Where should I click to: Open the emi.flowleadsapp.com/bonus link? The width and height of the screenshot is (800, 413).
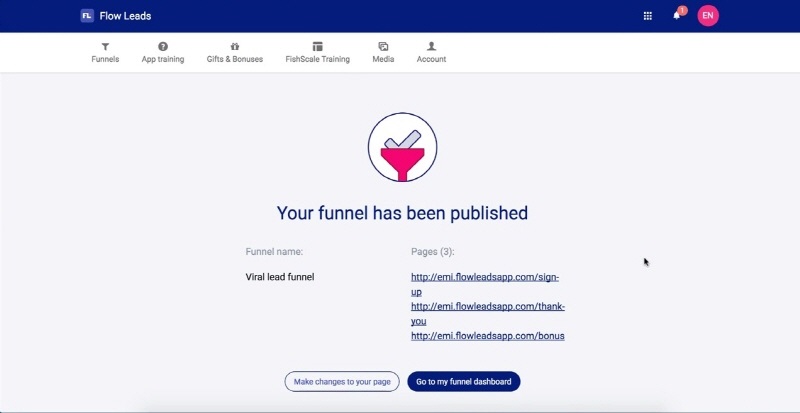point(487,336)
